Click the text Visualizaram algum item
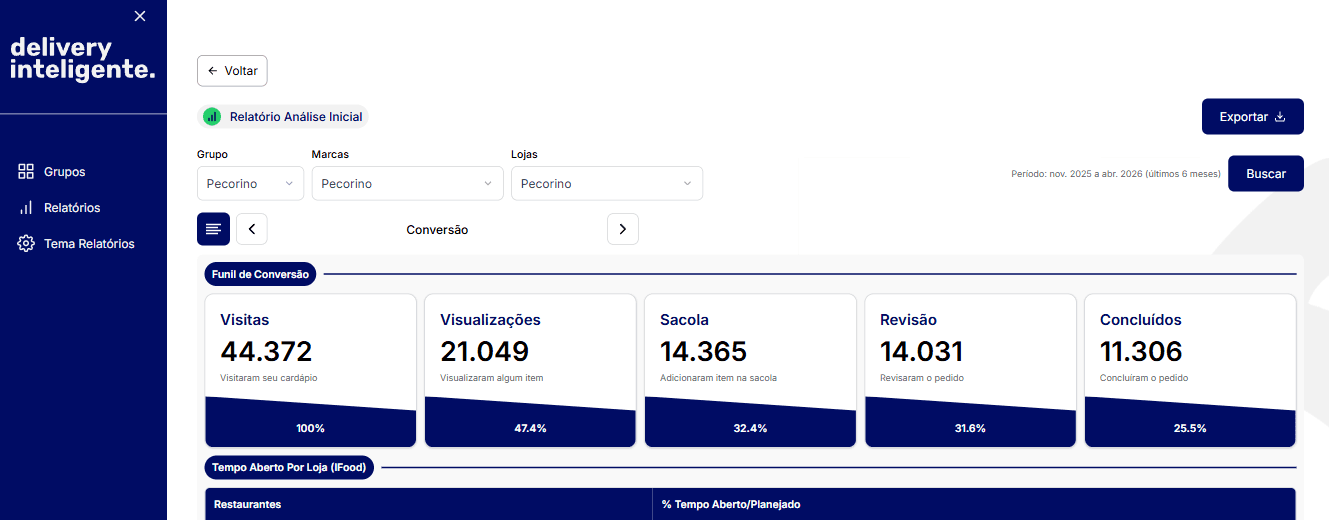 pyautogui.click(x=491, y=378)
